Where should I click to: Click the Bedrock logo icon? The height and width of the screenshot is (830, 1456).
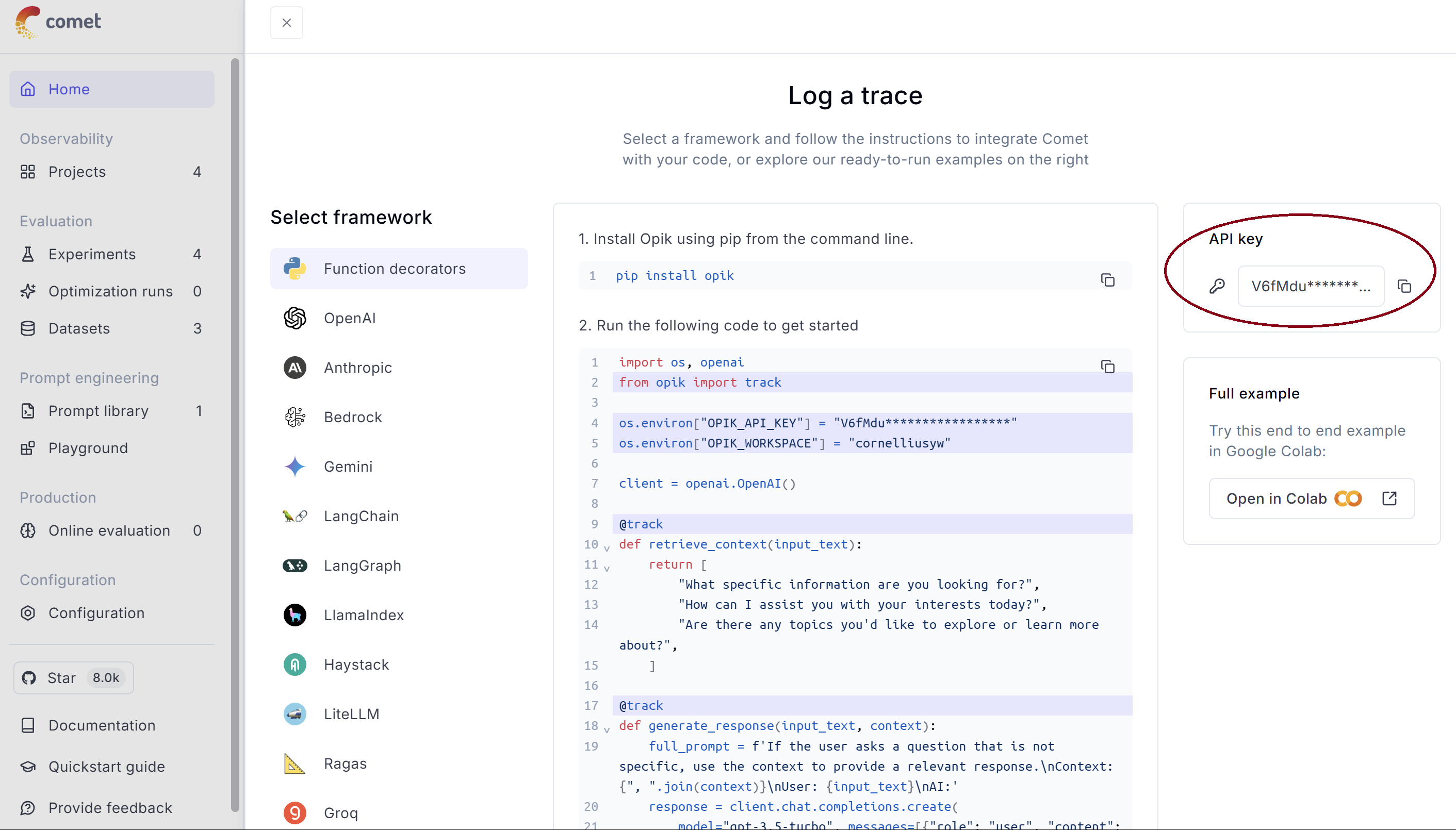295,417
